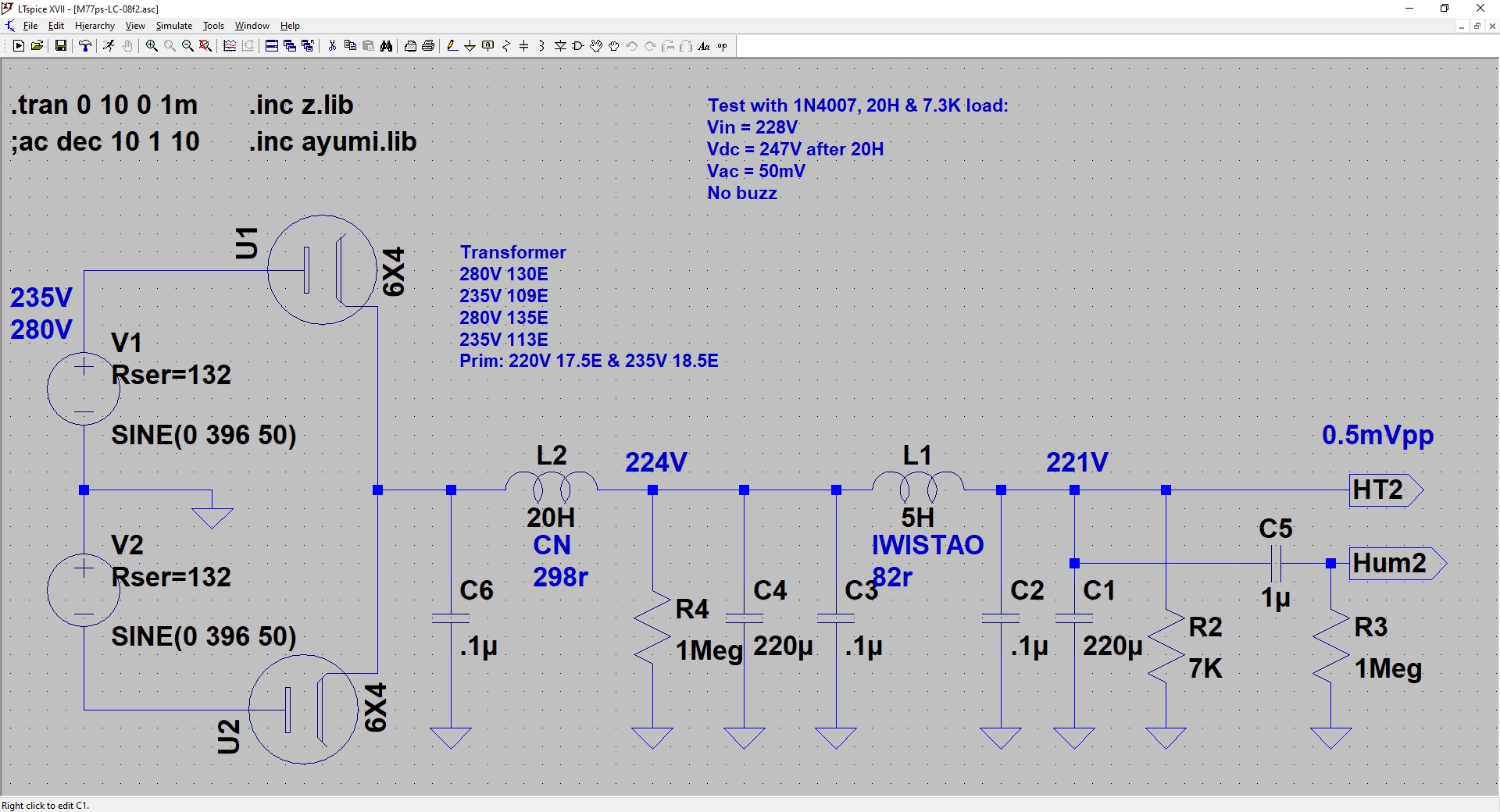The width and height of the screenshot is (1500, 812).
Task: Click the Close All Windows icon
Action: 308,46
